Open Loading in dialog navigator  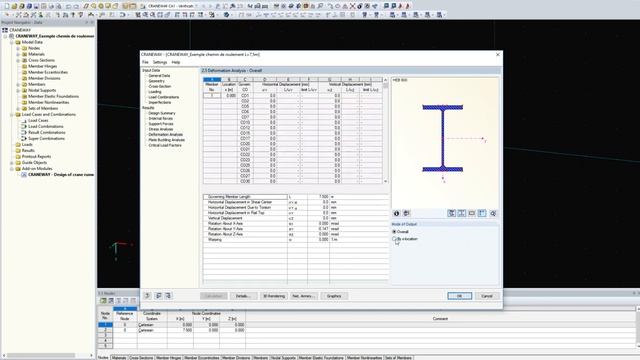155,91
